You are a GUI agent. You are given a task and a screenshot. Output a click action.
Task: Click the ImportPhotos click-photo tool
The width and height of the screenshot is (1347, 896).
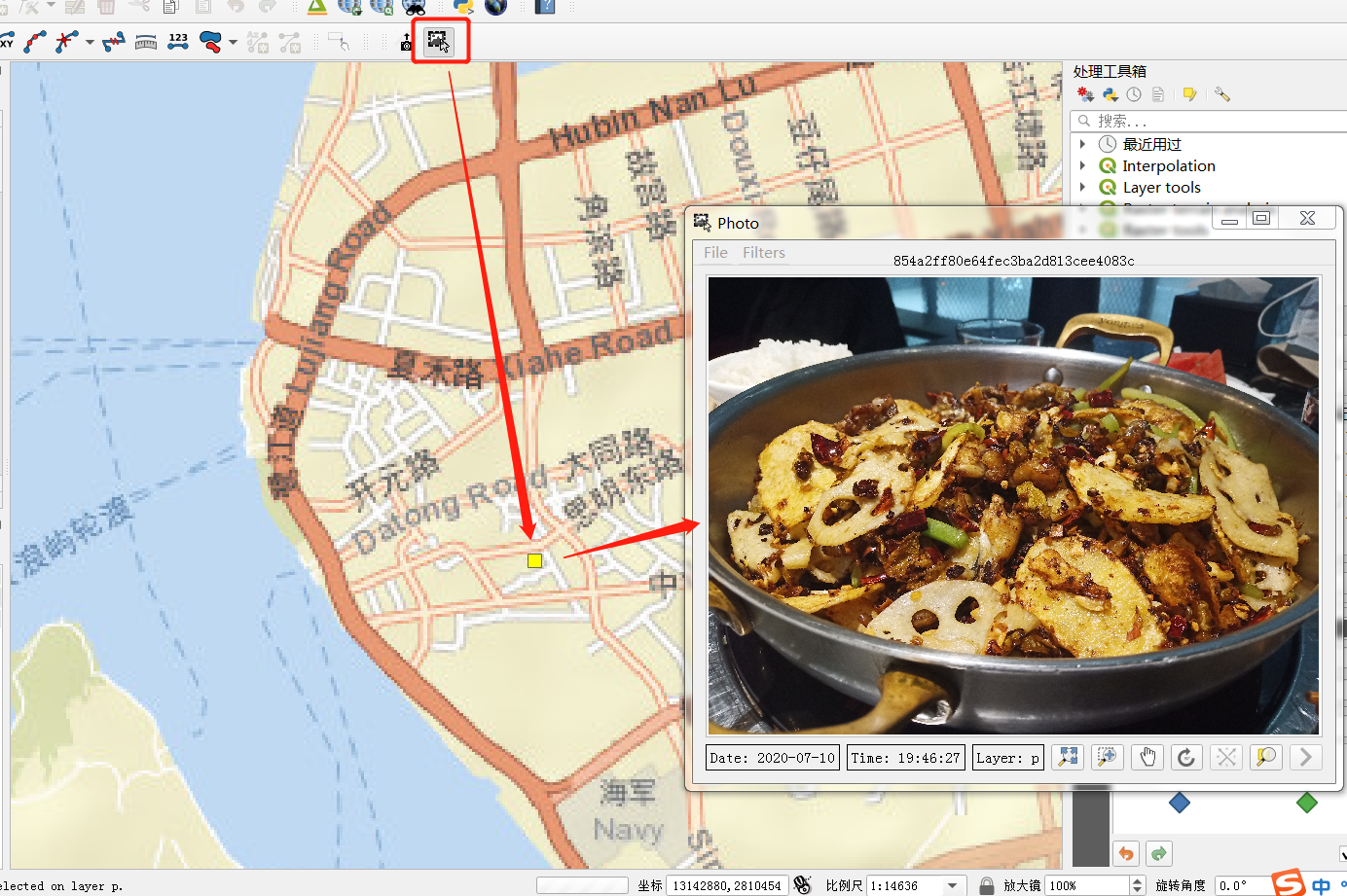click(438, 41)
